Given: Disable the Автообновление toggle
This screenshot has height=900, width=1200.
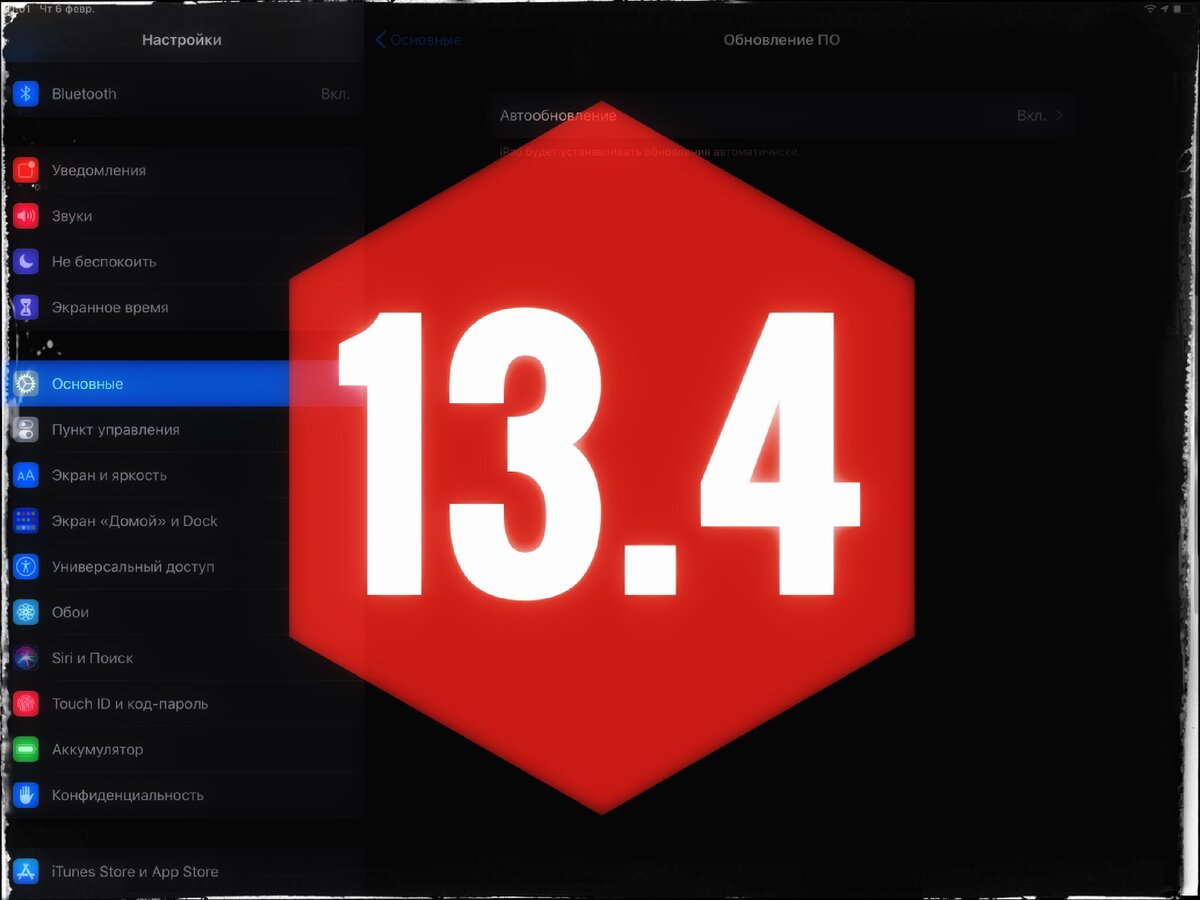Looking at the screenshot, I should pos(1033,115).
